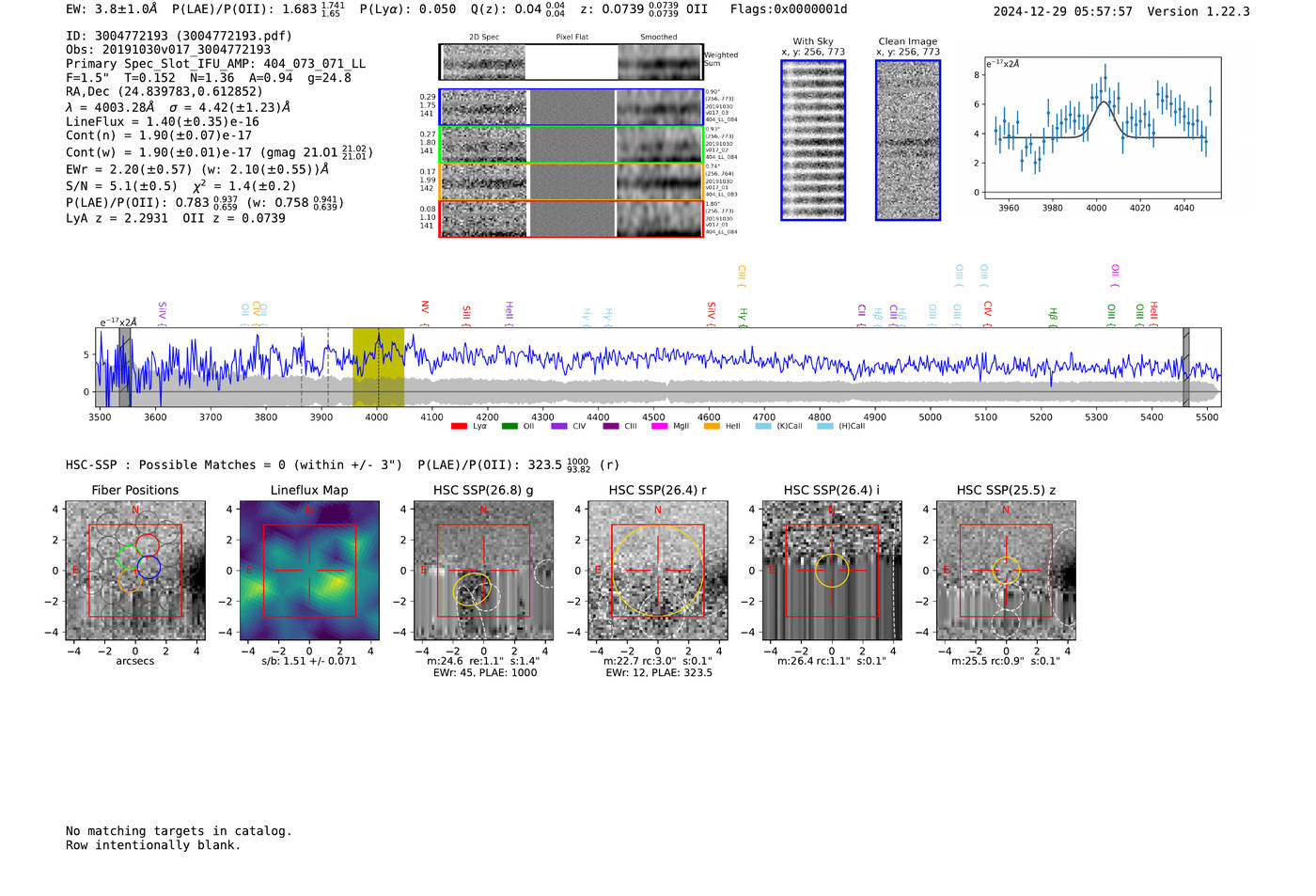Click the (H)CaII legend swatch
1316x896 pixels.
825,427
